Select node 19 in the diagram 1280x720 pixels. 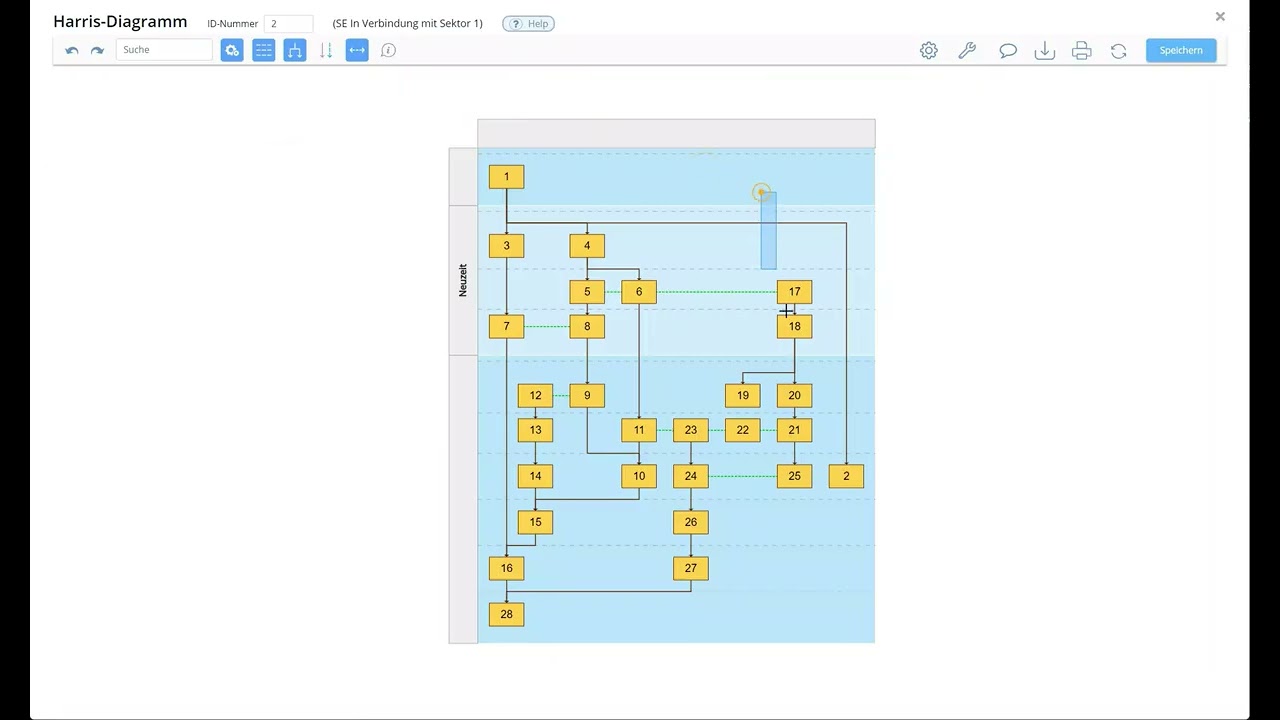(742, 395)
